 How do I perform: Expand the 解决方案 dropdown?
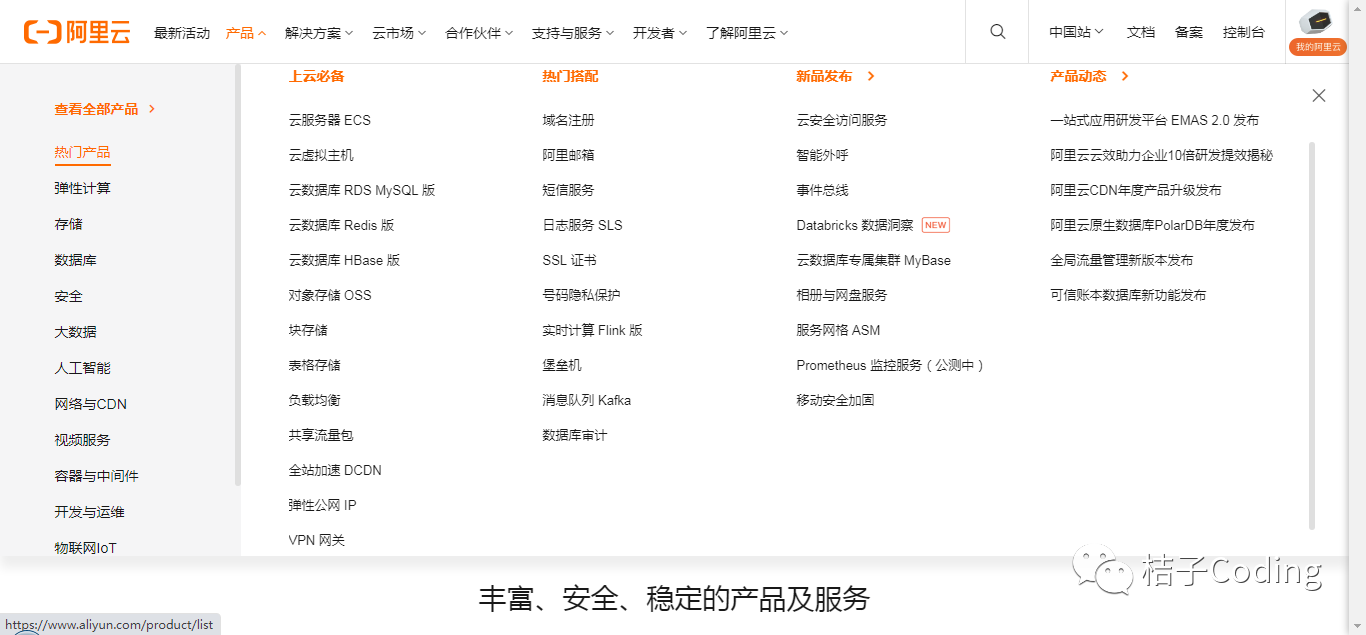pos(319,32)
